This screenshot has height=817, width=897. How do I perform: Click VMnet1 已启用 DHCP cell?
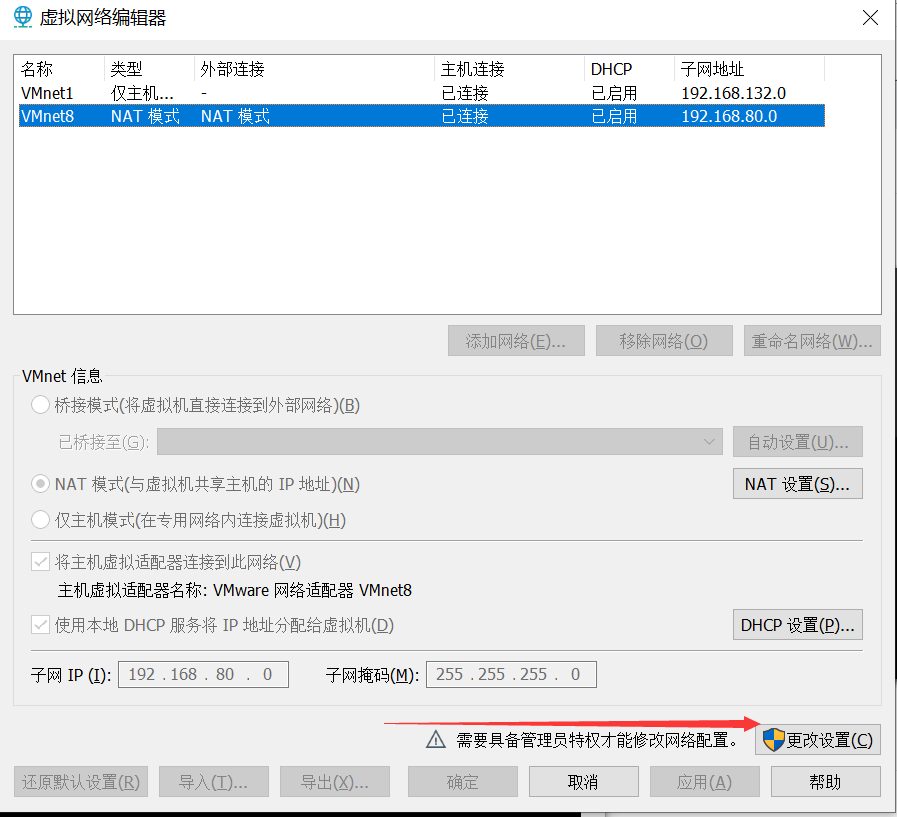(614, 93)
